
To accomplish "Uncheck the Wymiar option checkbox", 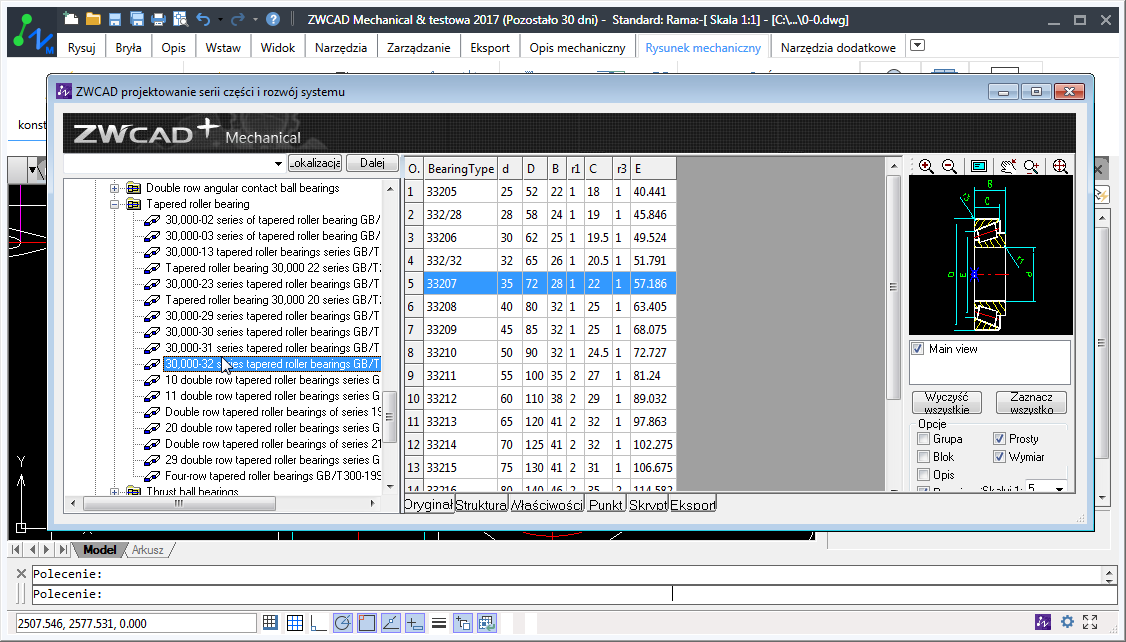I will 1000,457.
